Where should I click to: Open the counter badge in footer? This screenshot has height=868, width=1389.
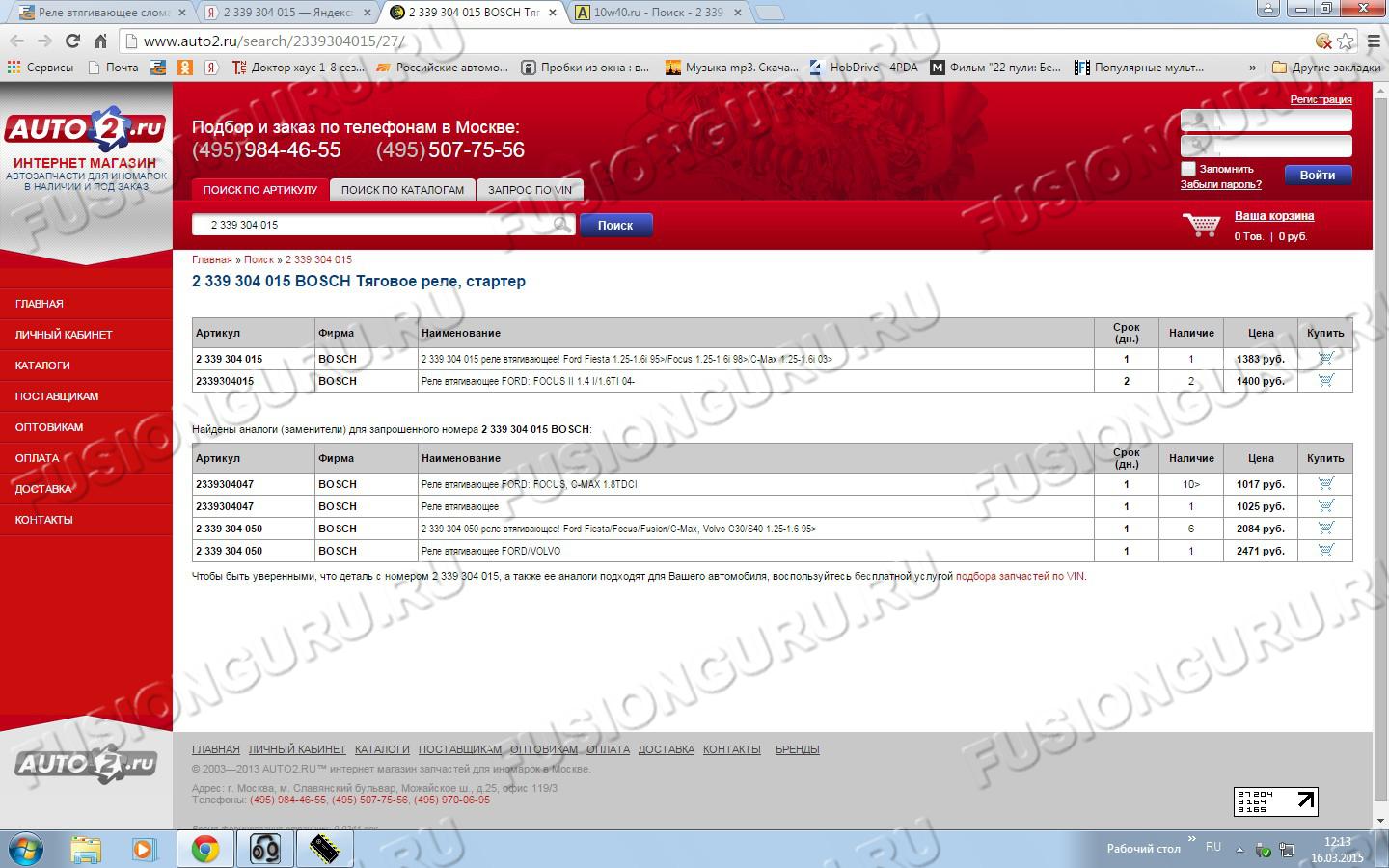1275,801
